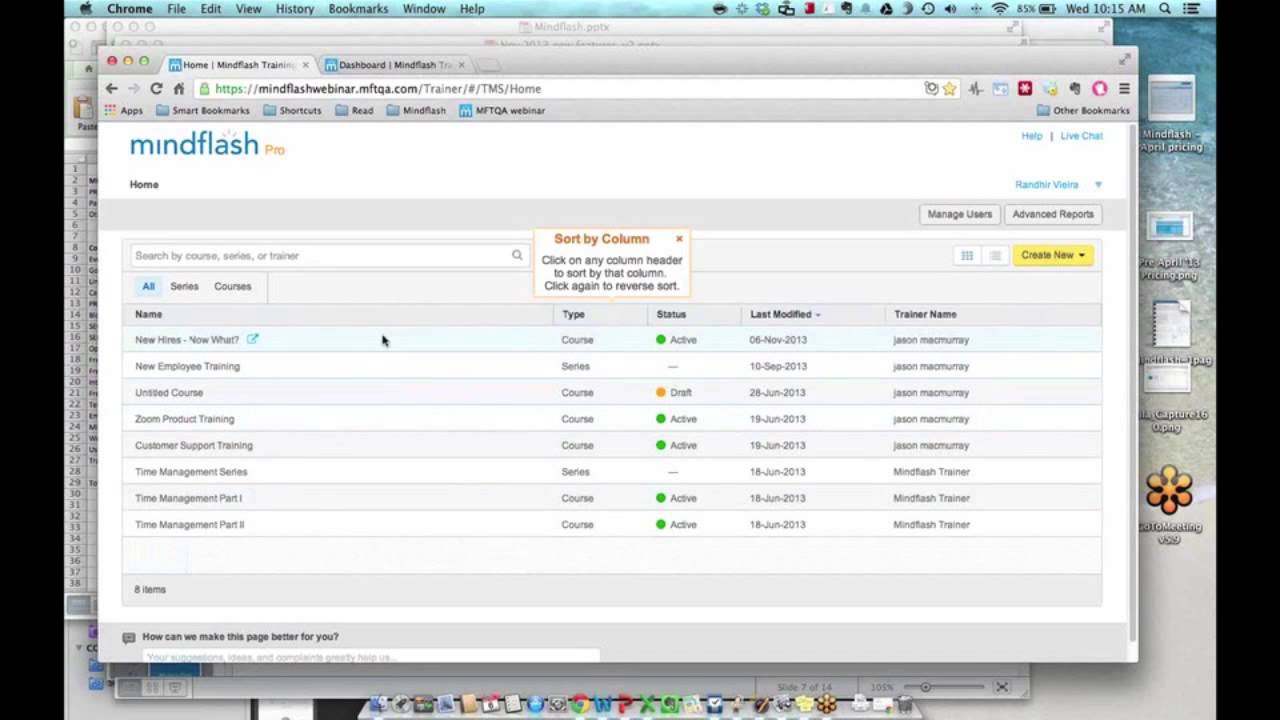Click the red asterisk extension icon
Viewport: 1280px width, 720px height.
click(1025, 88)
